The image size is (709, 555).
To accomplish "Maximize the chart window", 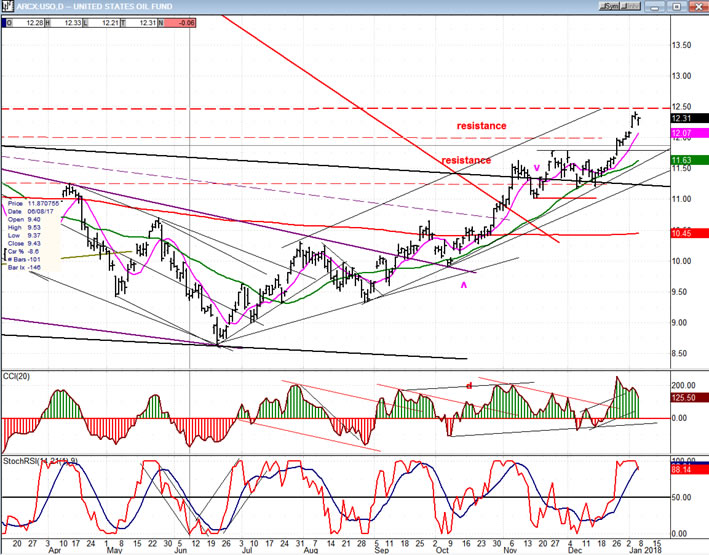I will point(676,7).
